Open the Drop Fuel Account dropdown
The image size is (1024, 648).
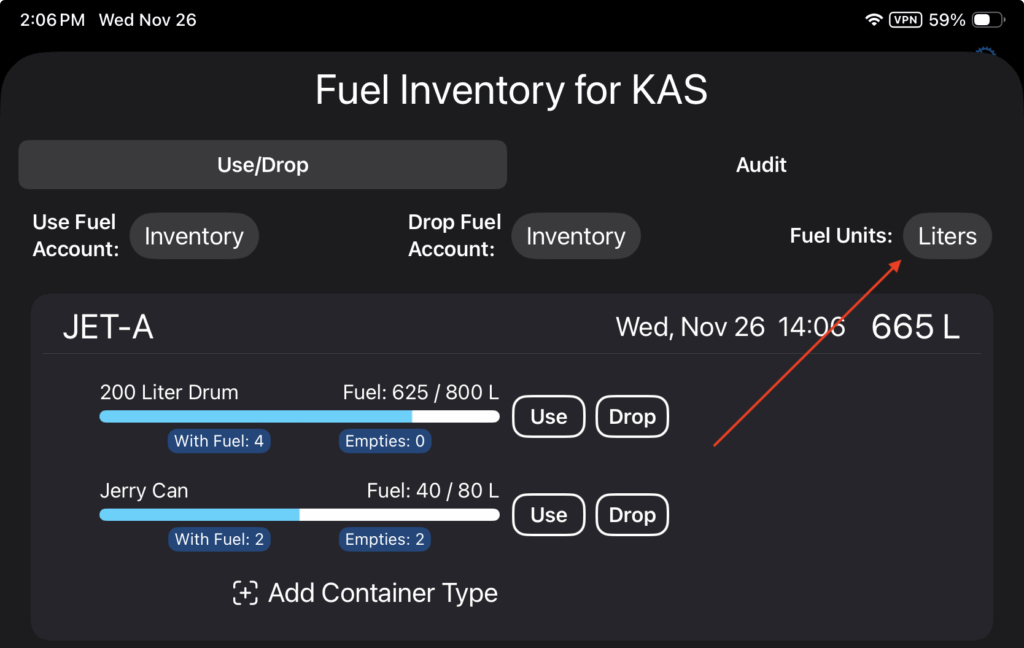(575, 237)
